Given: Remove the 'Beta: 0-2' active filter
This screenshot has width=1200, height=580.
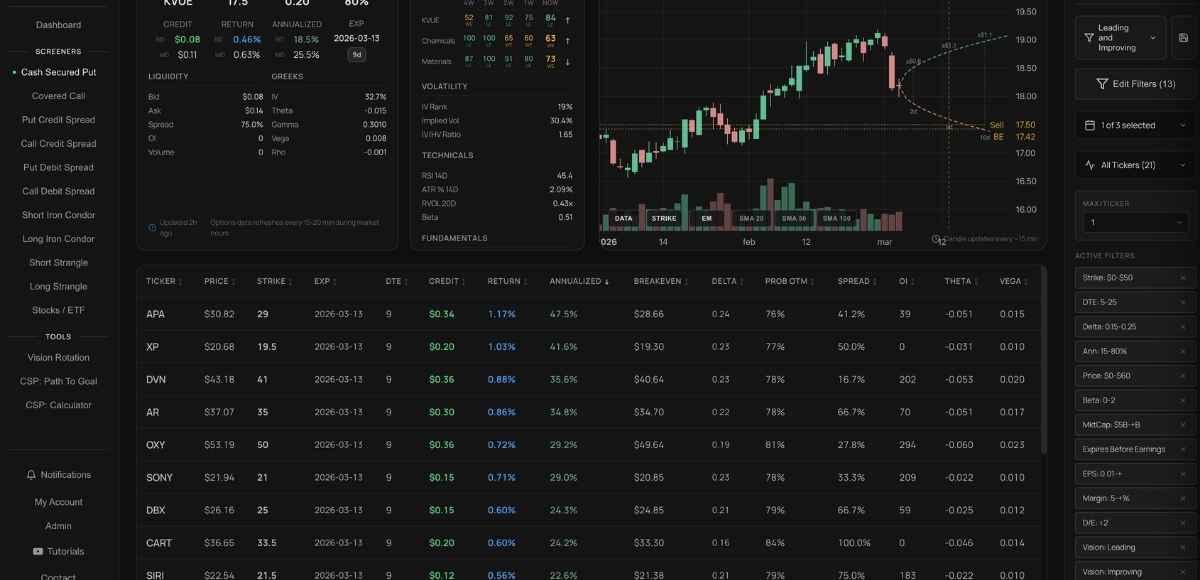Looking at the screenshot, I should 1182,400.
